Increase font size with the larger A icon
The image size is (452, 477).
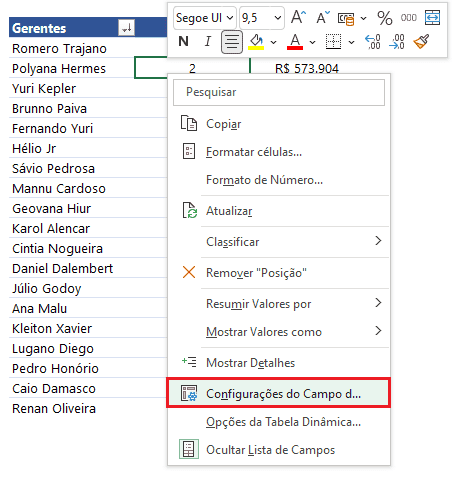click(298, 17)
